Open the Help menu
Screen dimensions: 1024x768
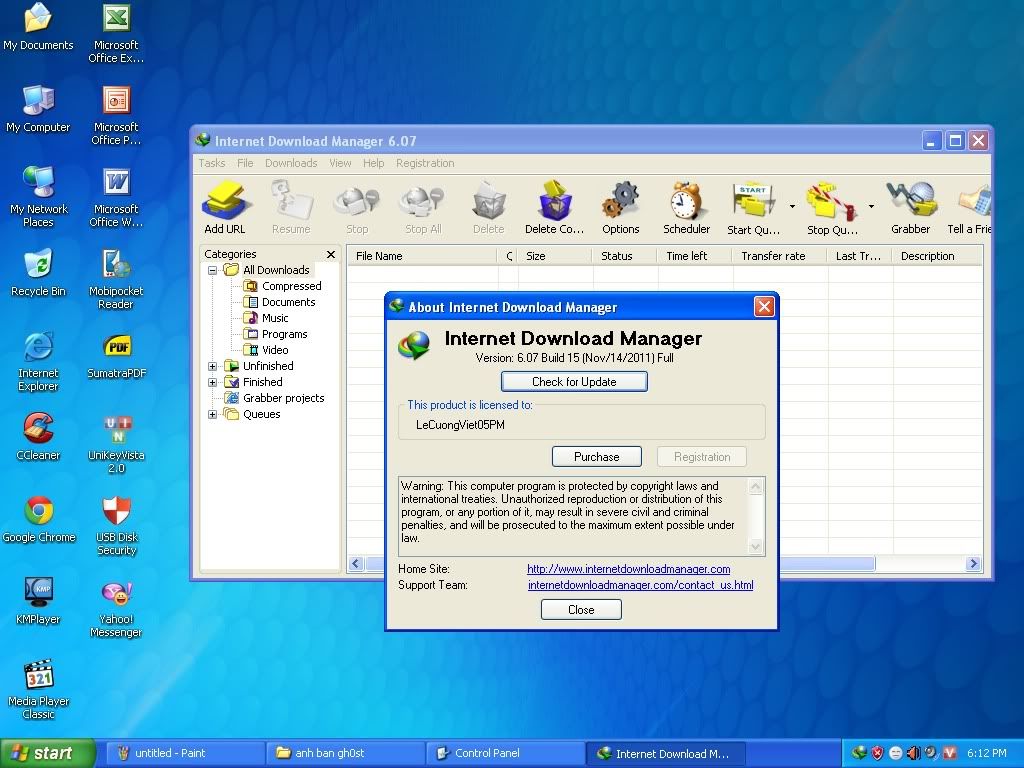click(374, 163)
